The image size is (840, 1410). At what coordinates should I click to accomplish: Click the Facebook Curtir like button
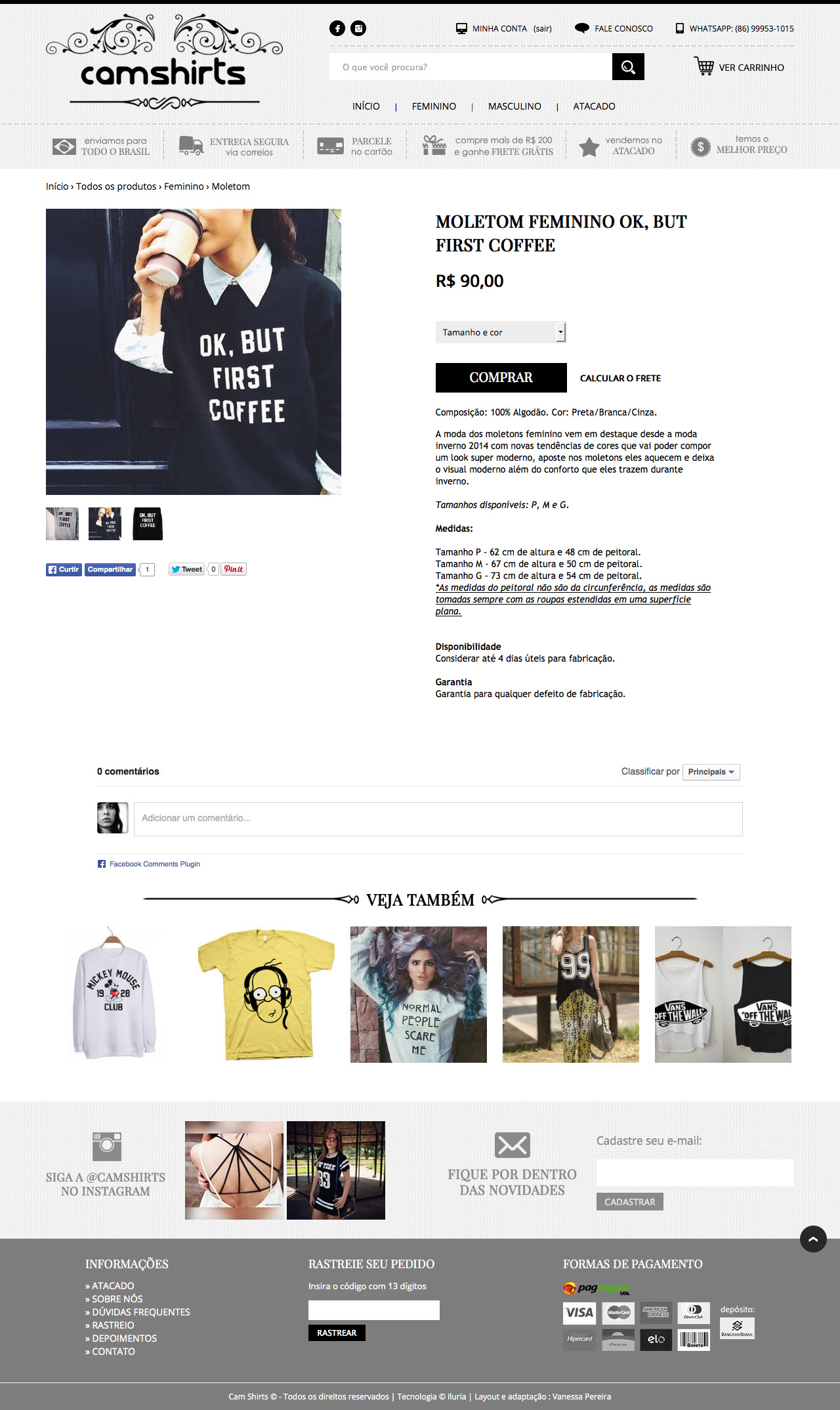coord(64,569)
